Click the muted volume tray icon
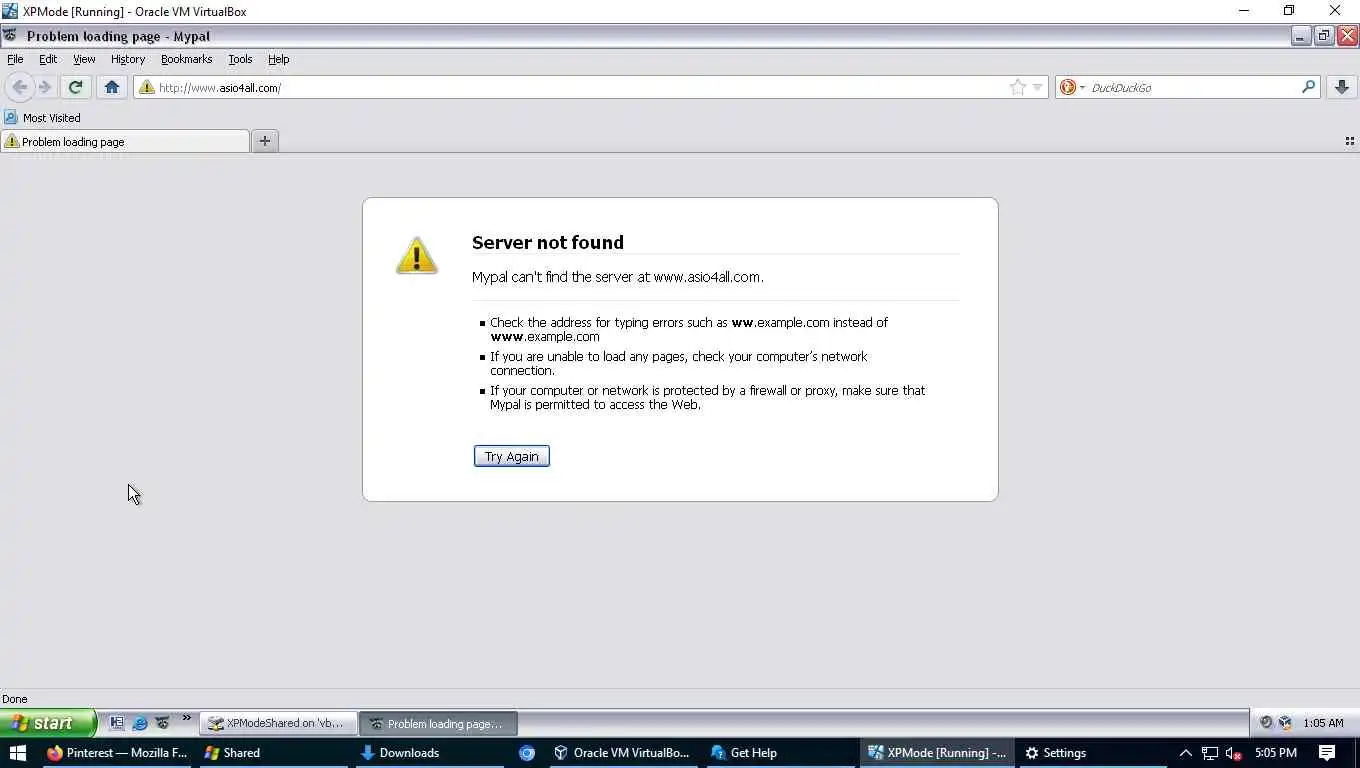This screenshot has height=768, width=1360. pos(1234,753)
